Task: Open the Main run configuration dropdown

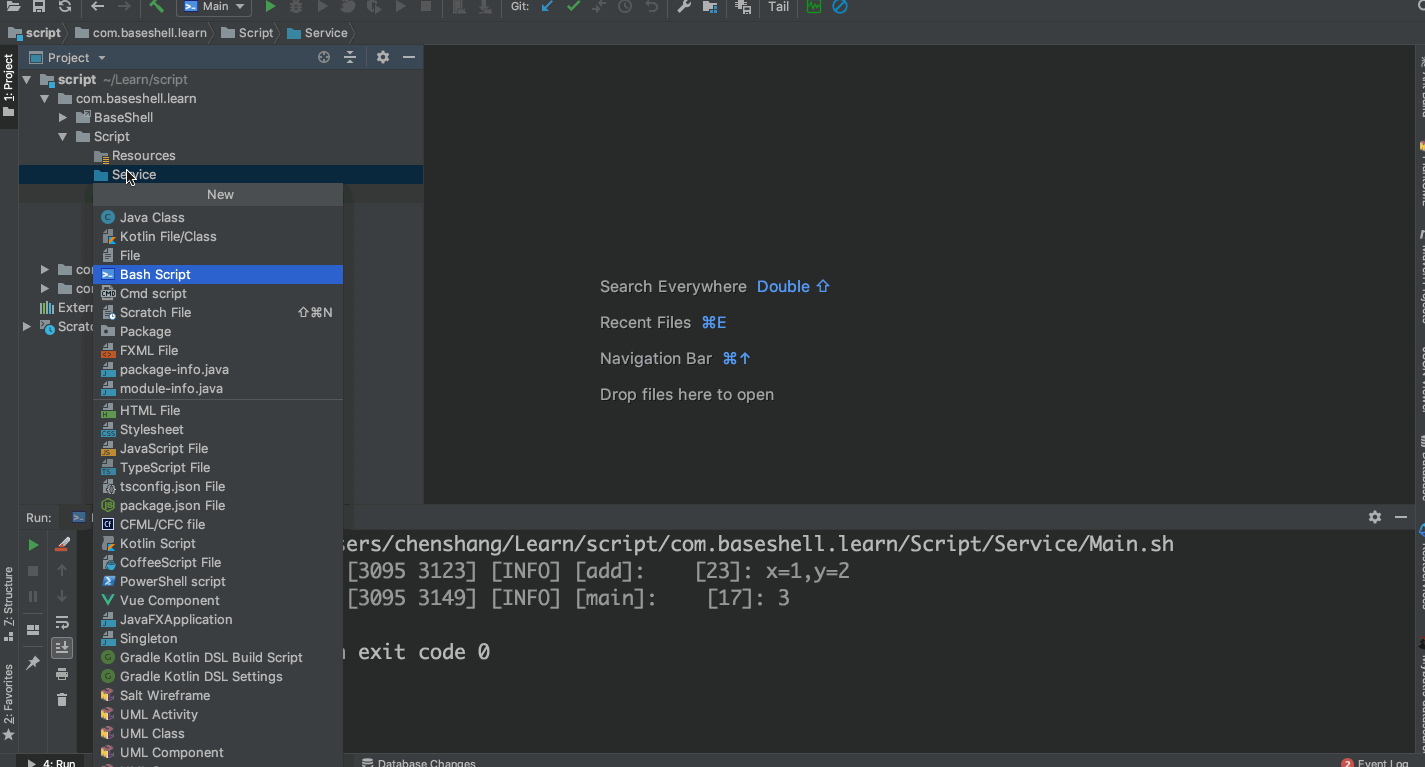Action: (215, 7)
